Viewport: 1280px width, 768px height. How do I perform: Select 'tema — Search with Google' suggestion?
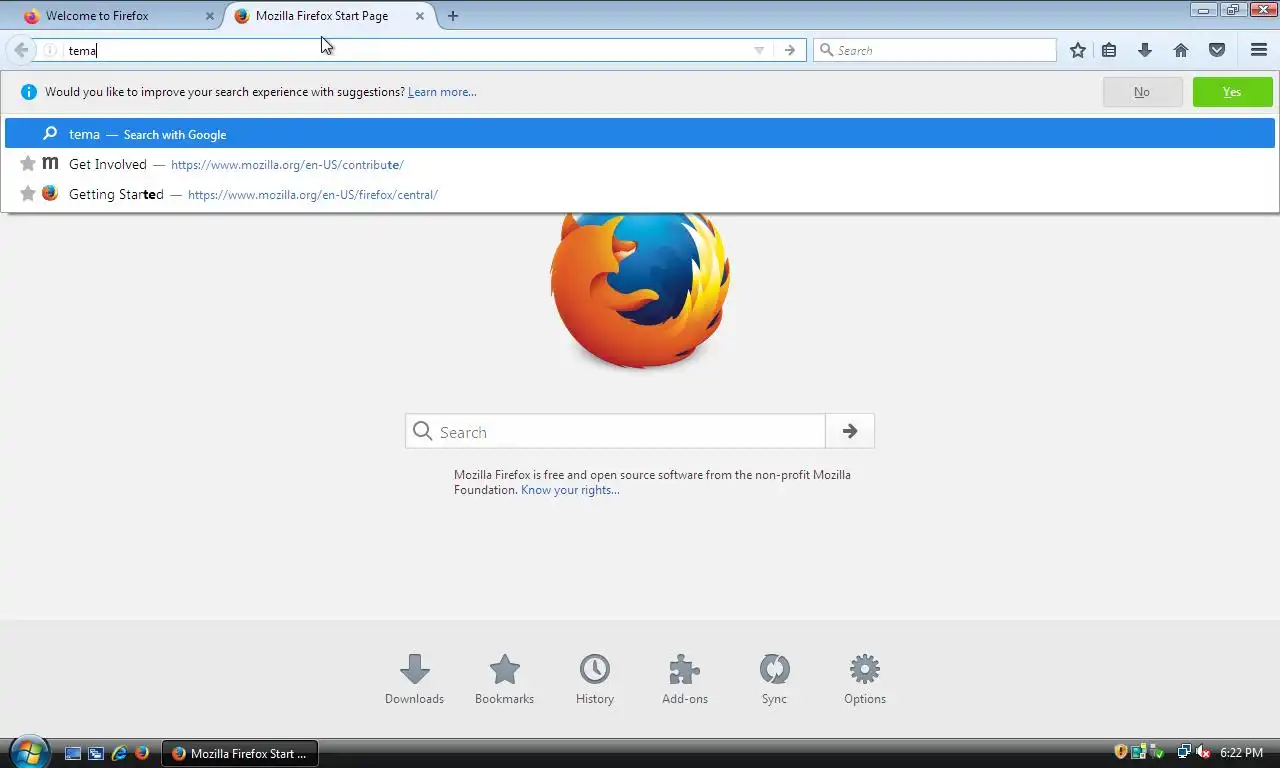coord(640,134)
